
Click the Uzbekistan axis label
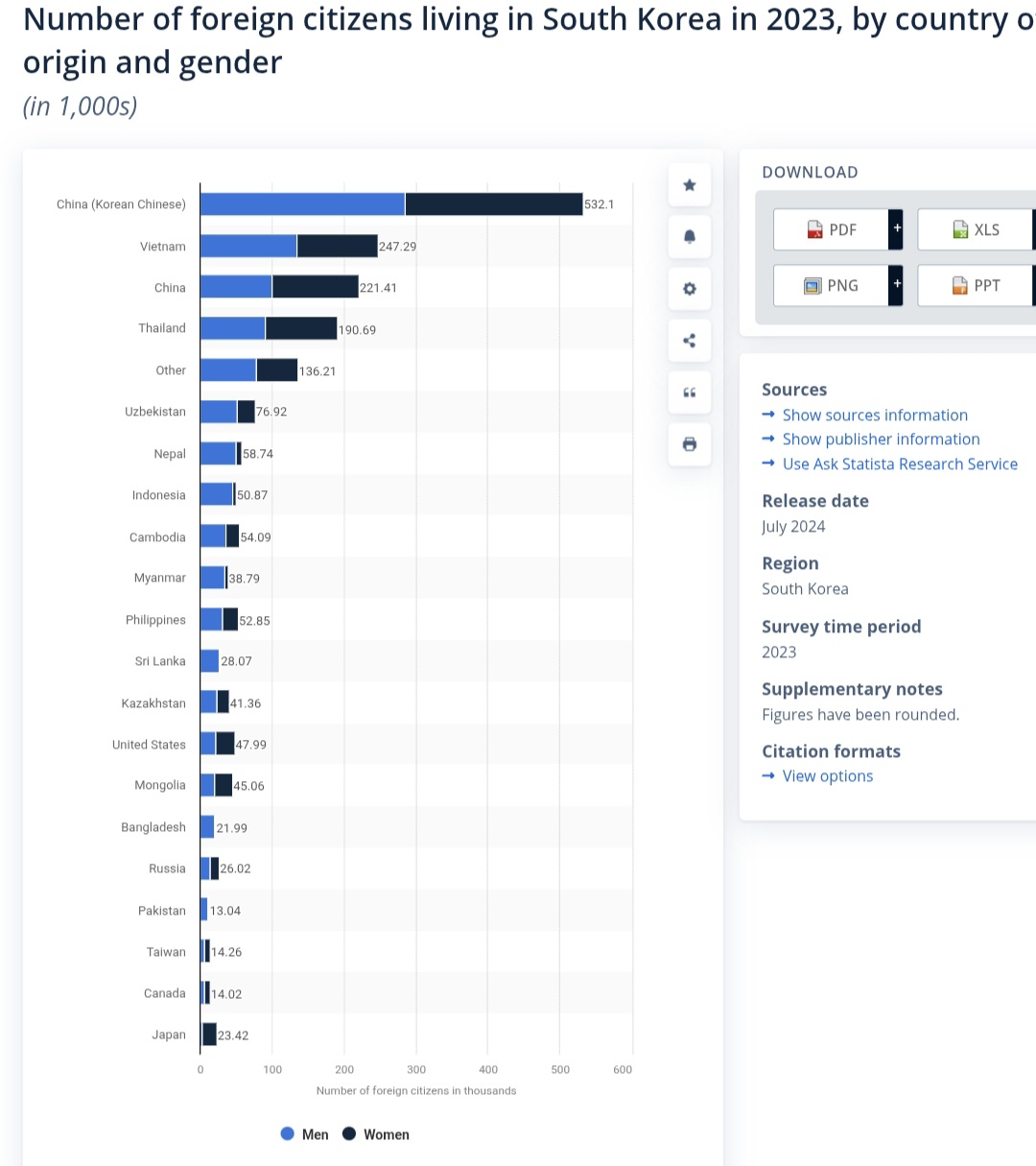155,412
